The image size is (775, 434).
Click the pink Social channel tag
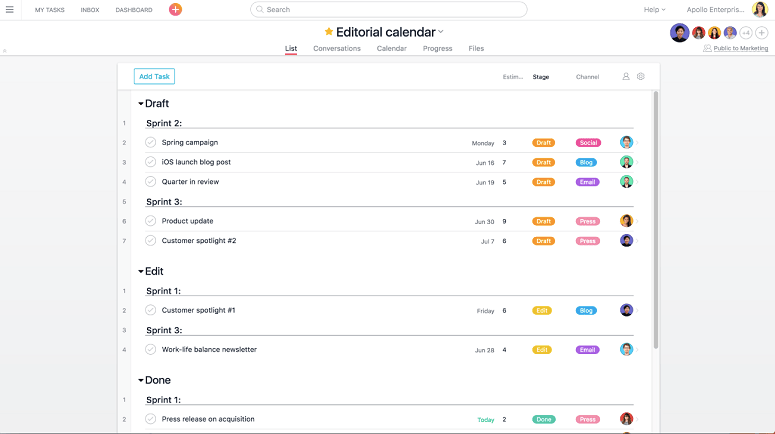(588, 143)
